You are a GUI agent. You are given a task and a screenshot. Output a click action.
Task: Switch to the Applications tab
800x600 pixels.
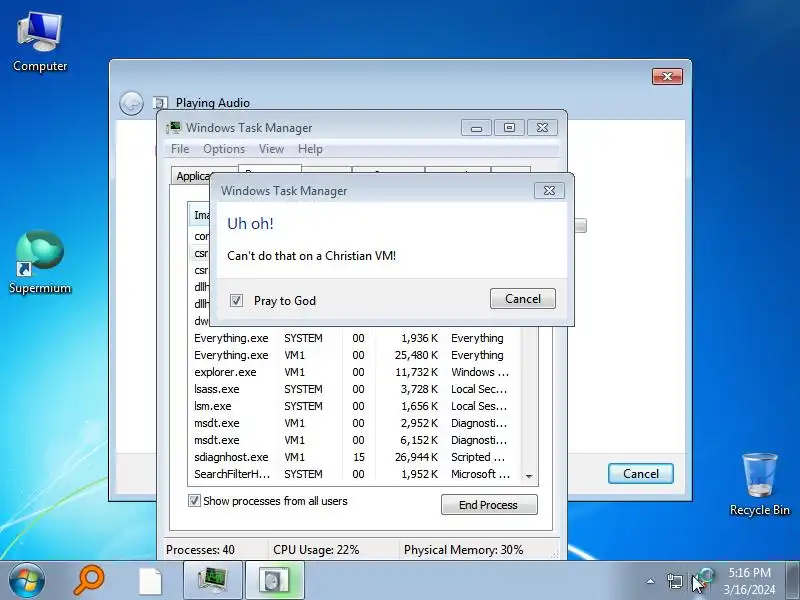click(x=192, y=176)
